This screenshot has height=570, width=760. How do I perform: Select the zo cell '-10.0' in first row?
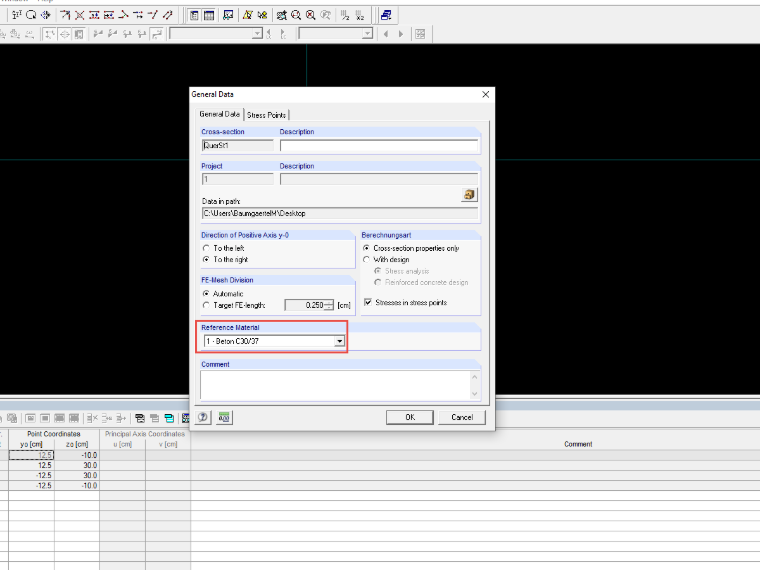pyautogui.click(x=77, y=455)
